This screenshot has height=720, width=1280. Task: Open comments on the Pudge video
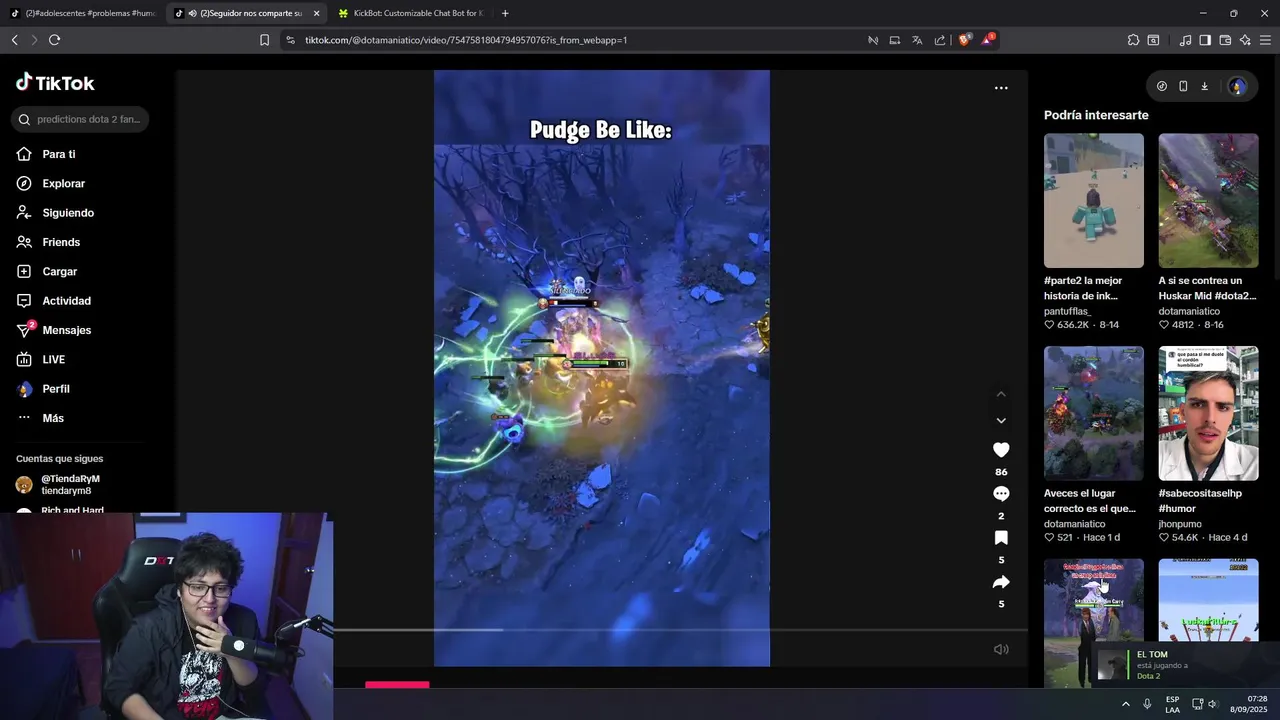tap(1001, 494)
